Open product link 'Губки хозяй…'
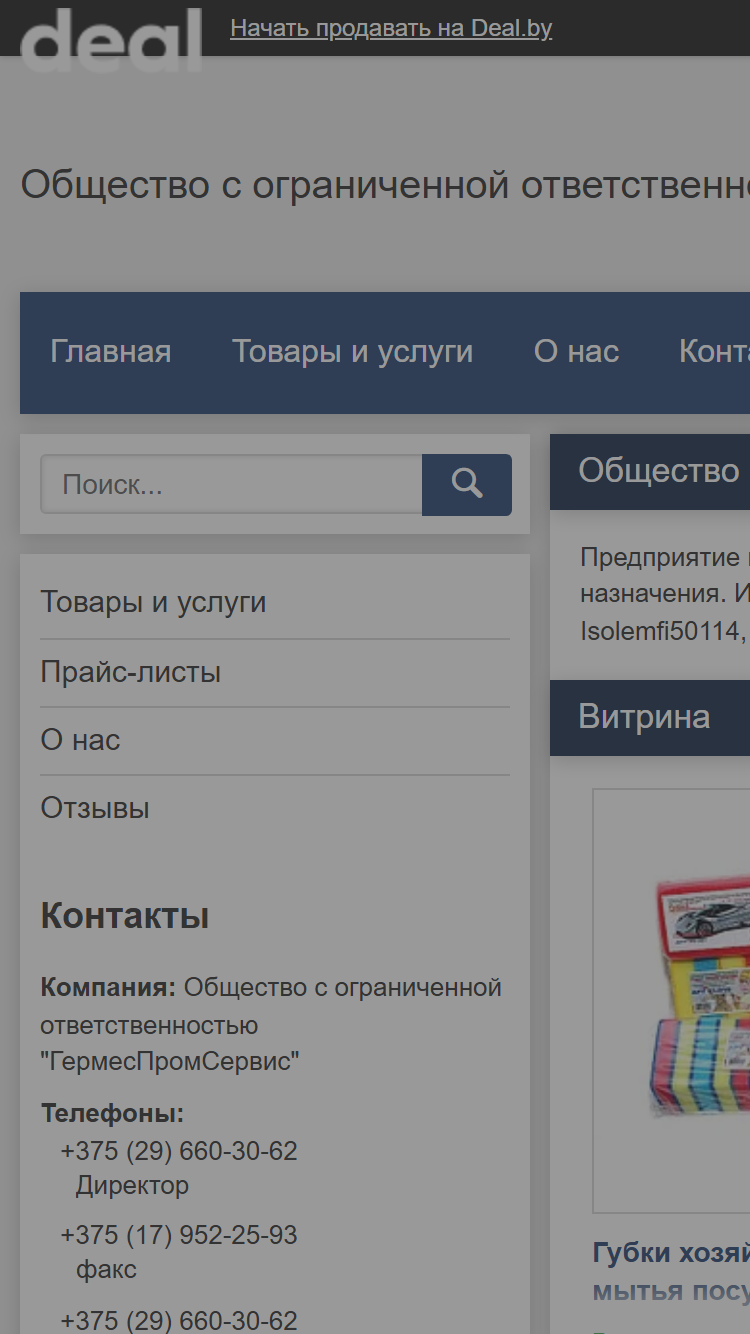This screenshot has height=1334, width=750. coord(671,1271)
